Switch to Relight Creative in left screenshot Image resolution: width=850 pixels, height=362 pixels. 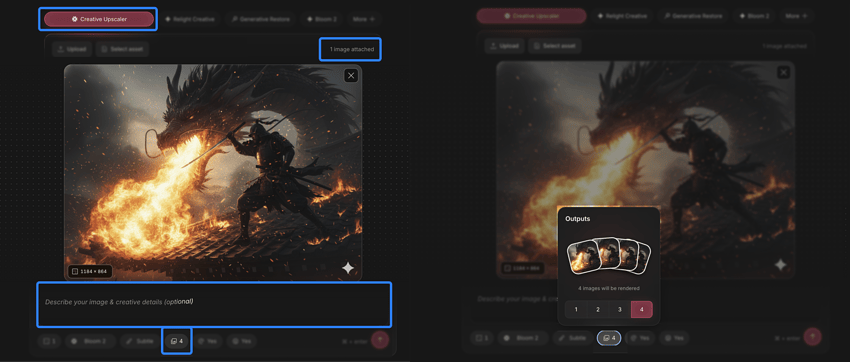pyautogui.click(x=190, y=19)
